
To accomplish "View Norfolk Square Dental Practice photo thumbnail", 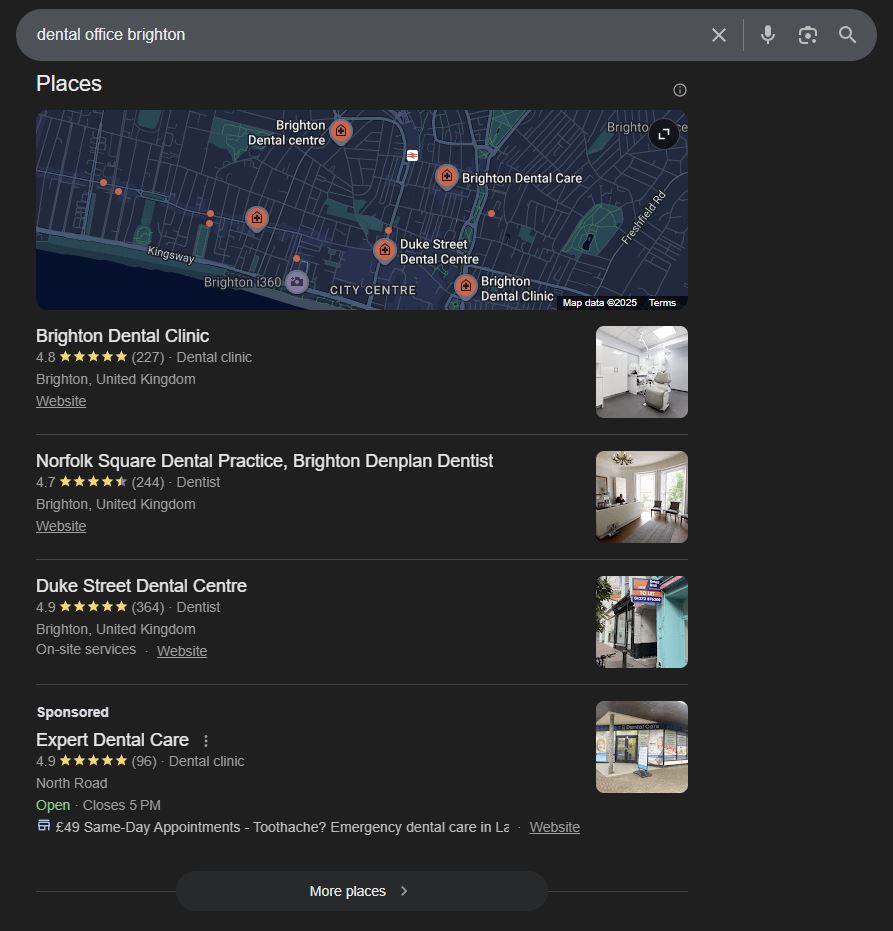I will click(642, 497).
